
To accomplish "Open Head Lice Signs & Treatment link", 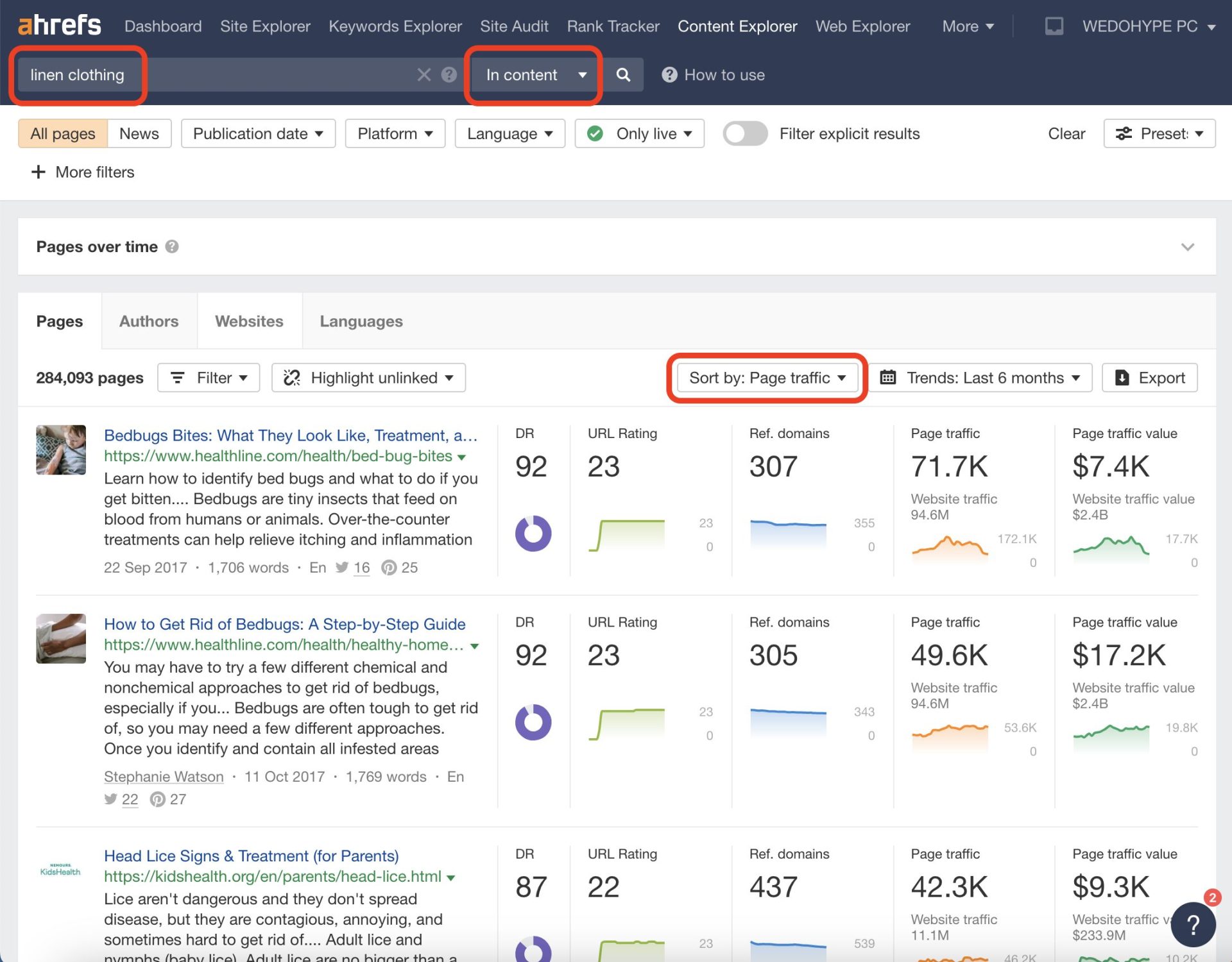I will pos(252,856).
